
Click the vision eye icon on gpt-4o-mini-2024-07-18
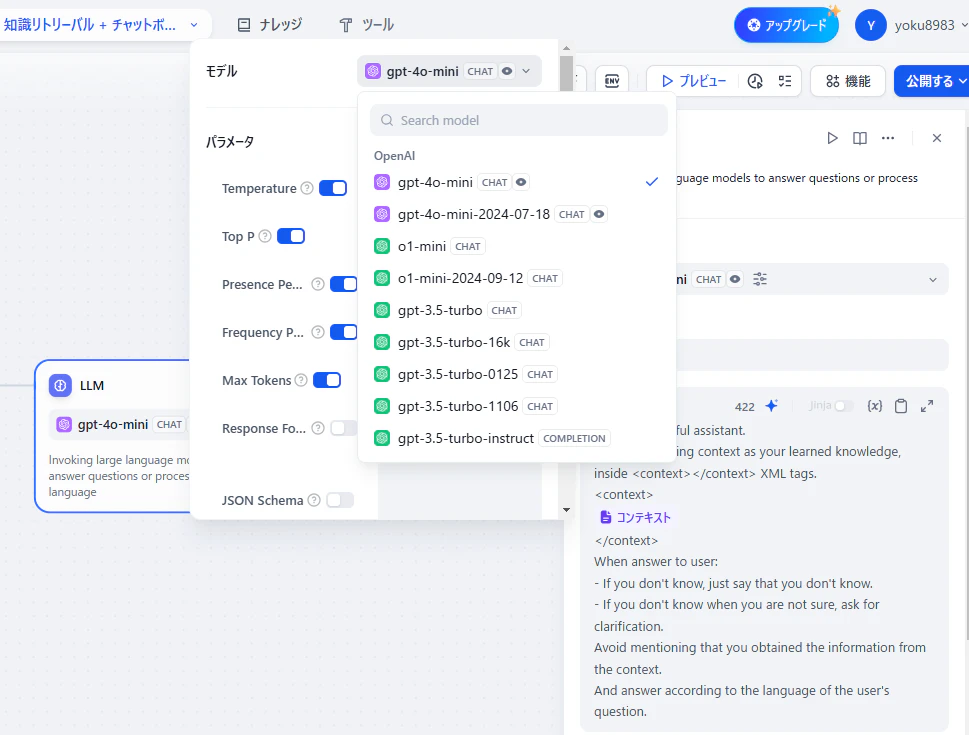coord(599,215)
